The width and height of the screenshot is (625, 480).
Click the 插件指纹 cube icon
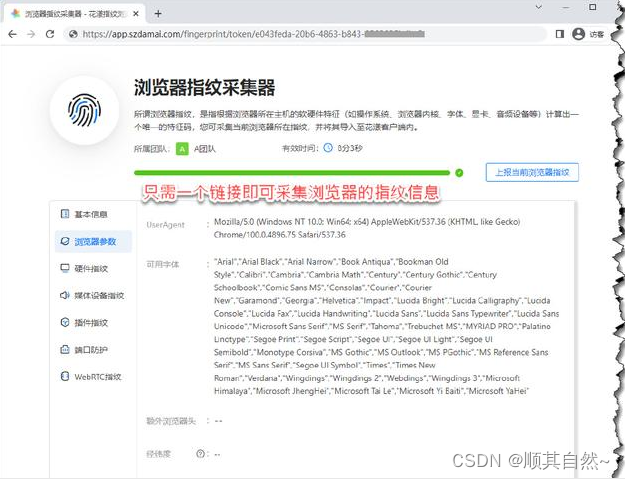[x=65, y=322]
